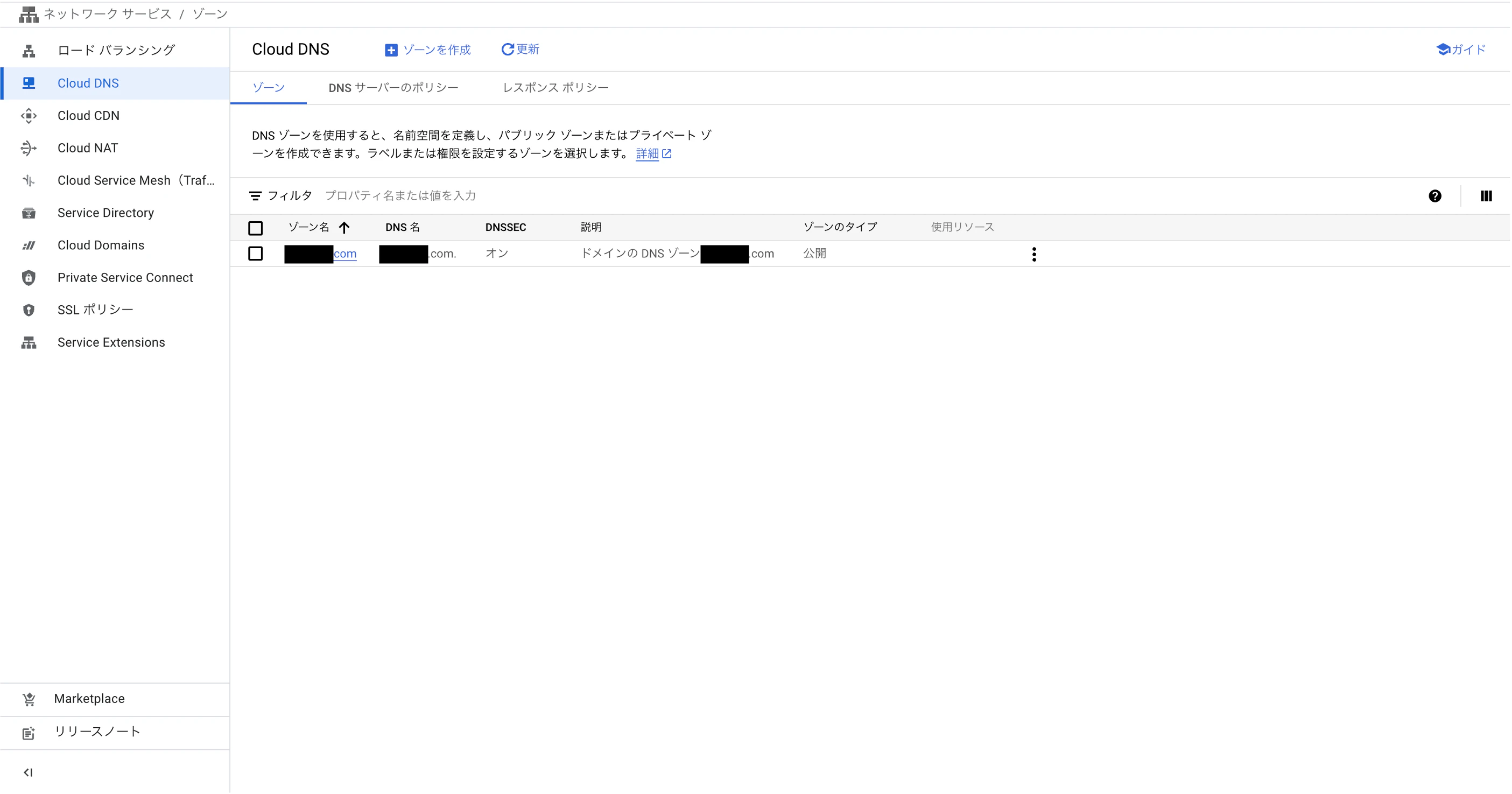1512x794 pixels.
Task: Switch to the ゾーン tab
Action: click(268, 88)
